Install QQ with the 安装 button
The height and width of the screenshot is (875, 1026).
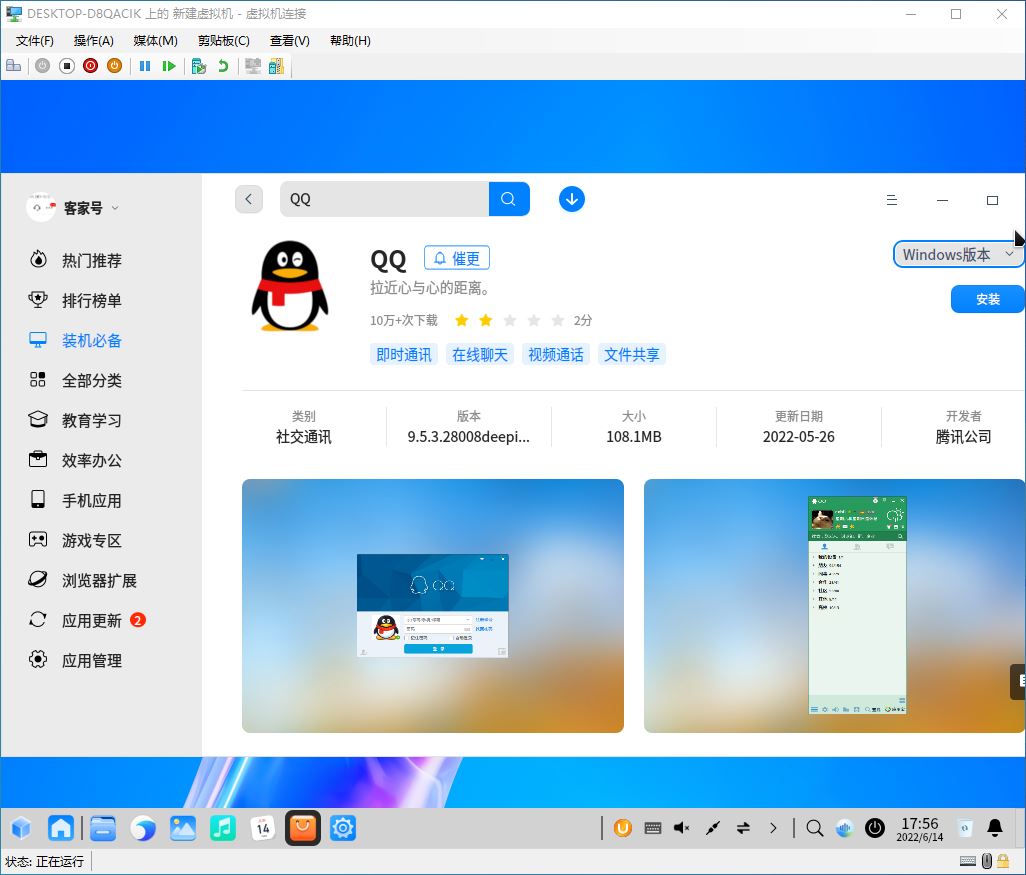[x=987, y=299]
